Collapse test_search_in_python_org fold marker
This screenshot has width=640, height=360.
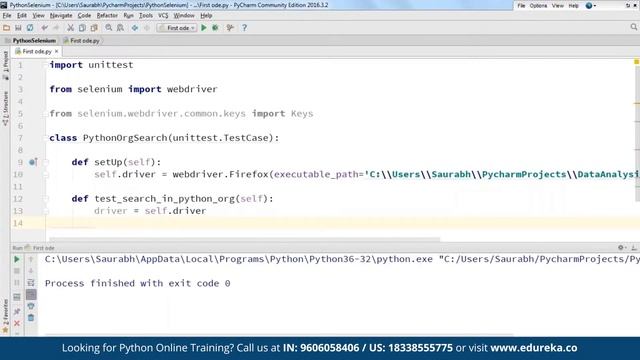46,199
